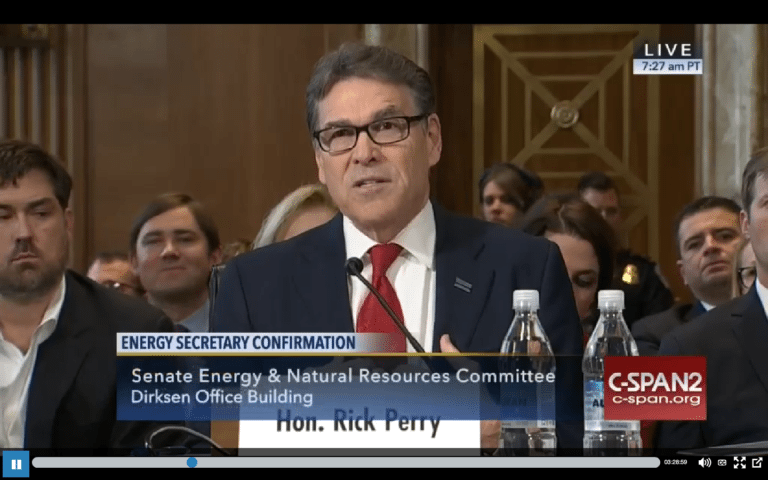Click the Senate Energy & Natural Resources Committee caption

[x=343, y=376]
